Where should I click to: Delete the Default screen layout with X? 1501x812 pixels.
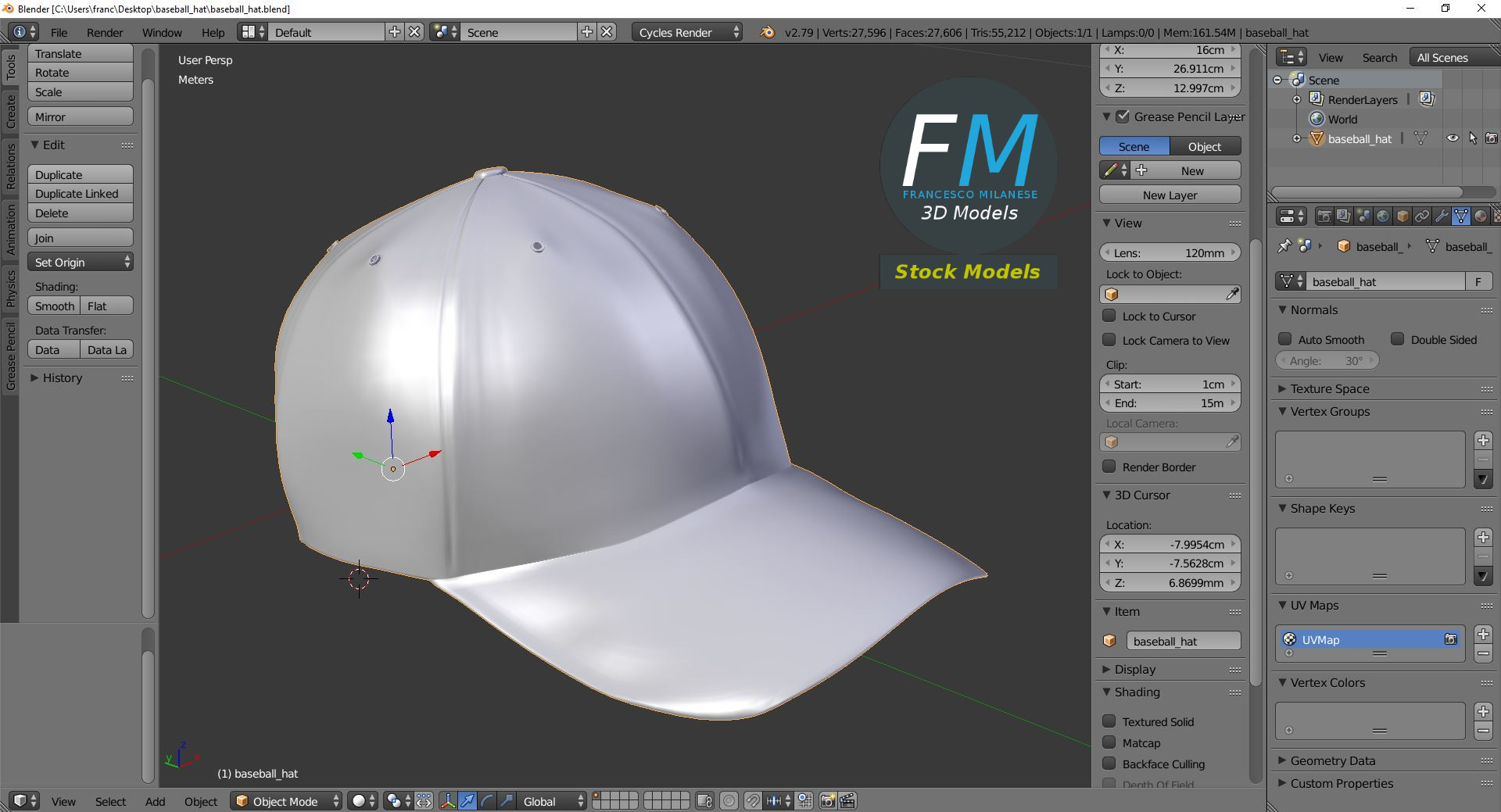point(414,32)
